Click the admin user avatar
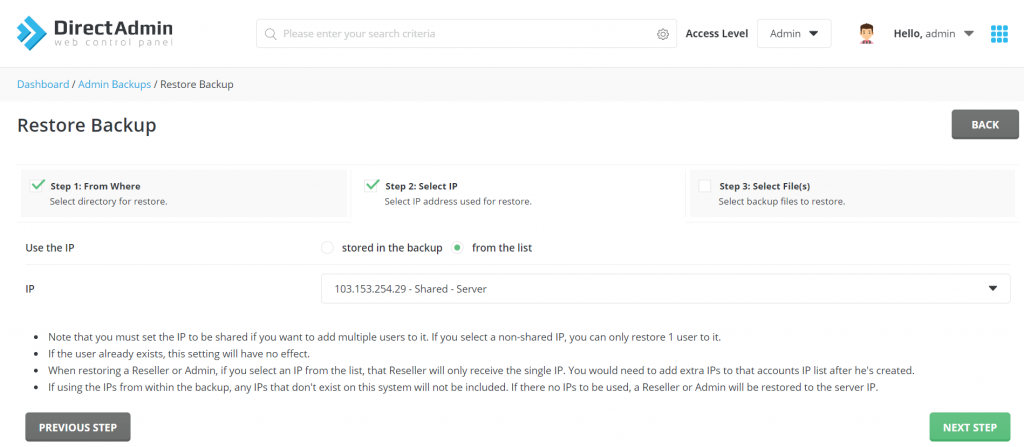This screenshot has height=447, width=1024. [867, 34]
